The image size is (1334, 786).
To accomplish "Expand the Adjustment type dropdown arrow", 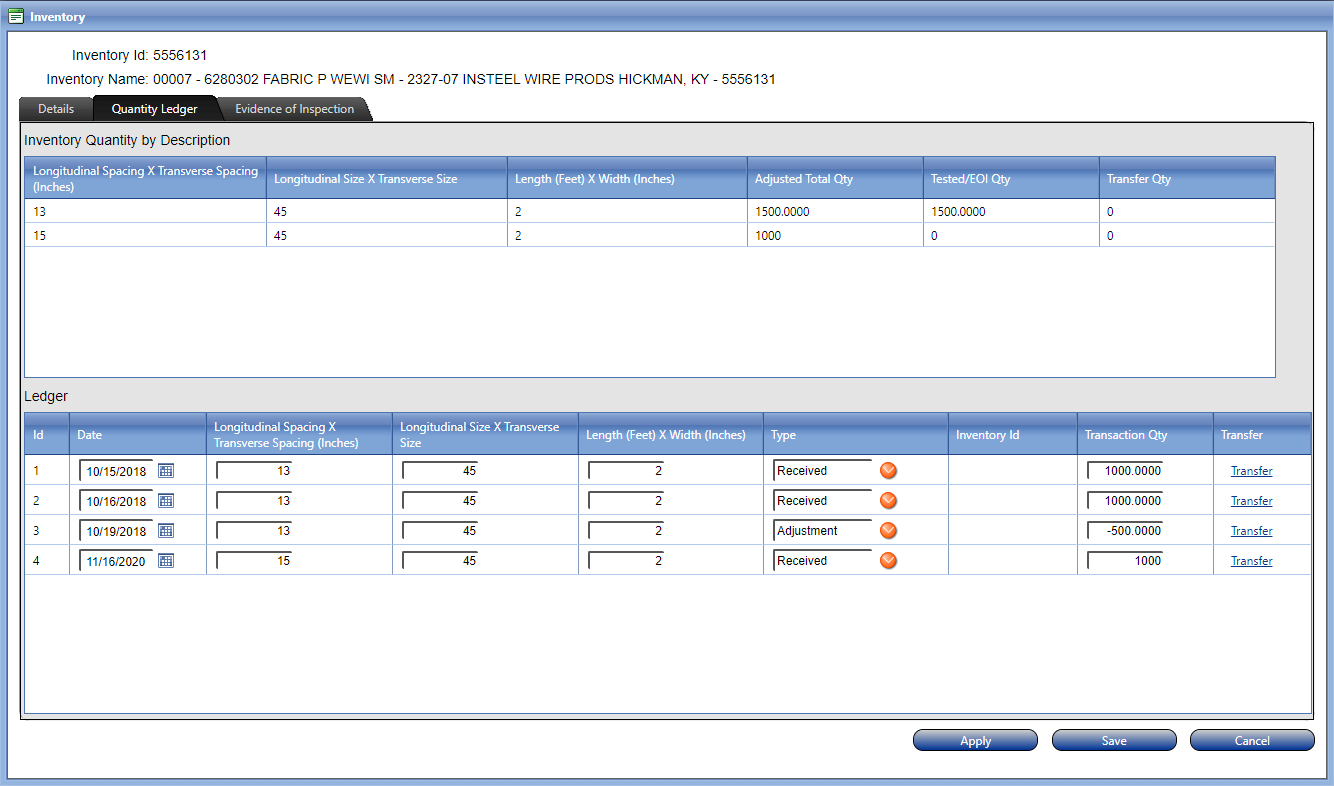I will click(x=888, y=531).
